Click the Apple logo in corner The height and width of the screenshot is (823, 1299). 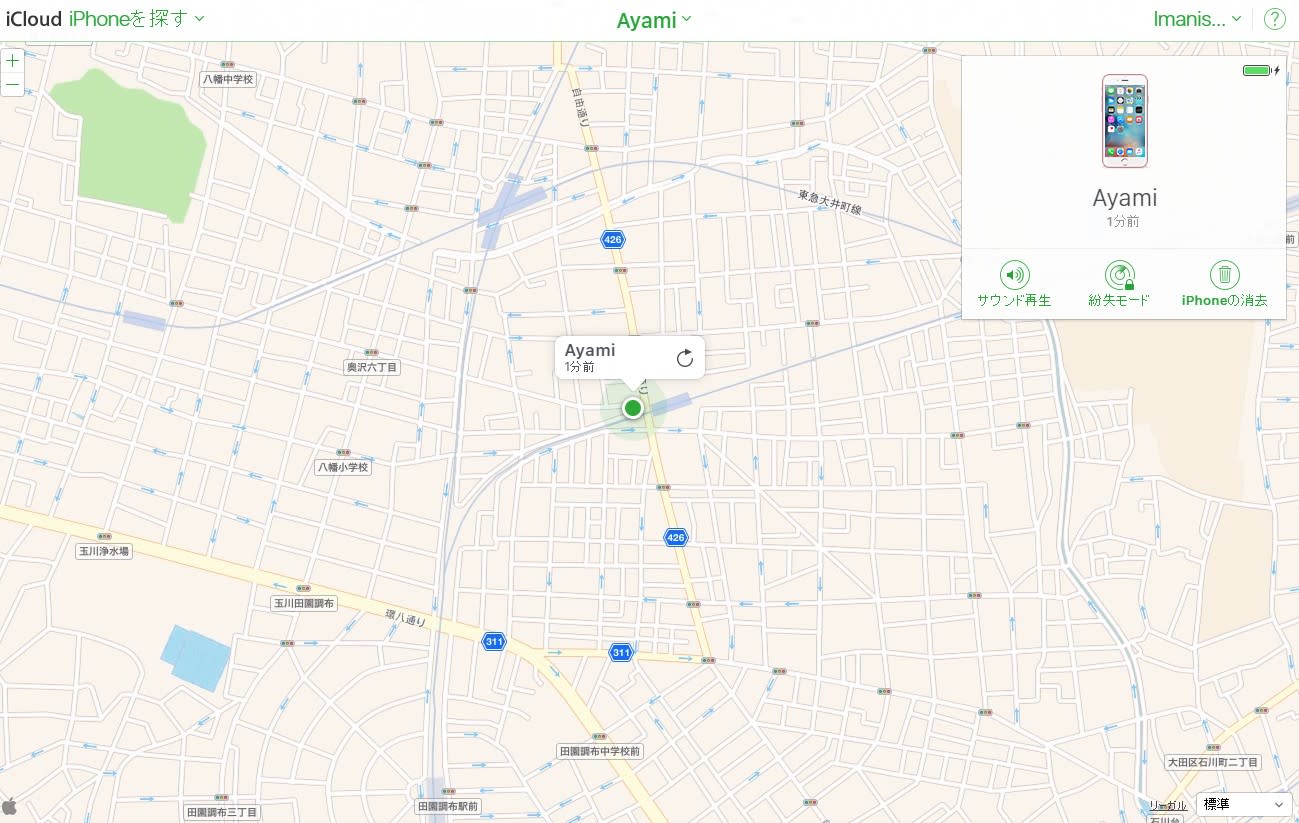[9, 806]
